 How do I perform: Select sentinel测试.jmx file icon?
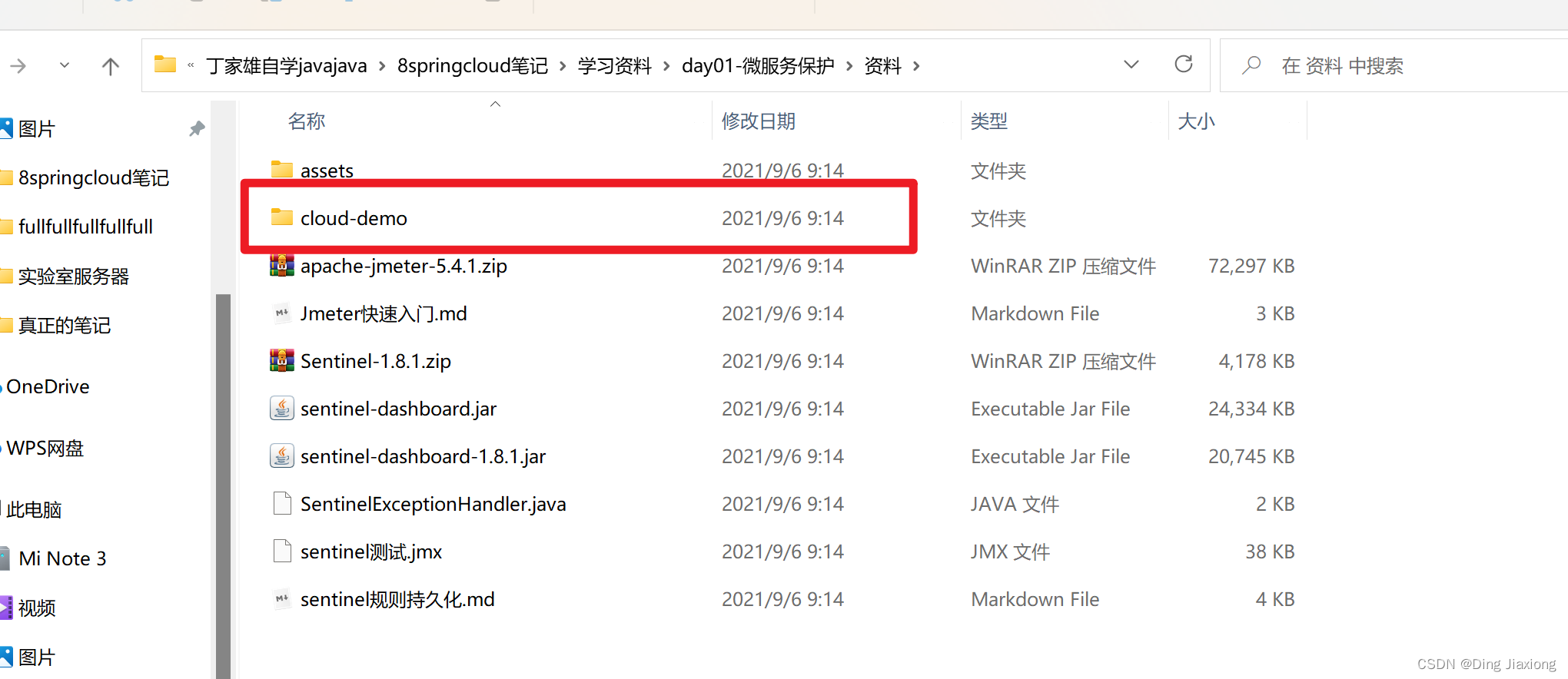(282, 551)
